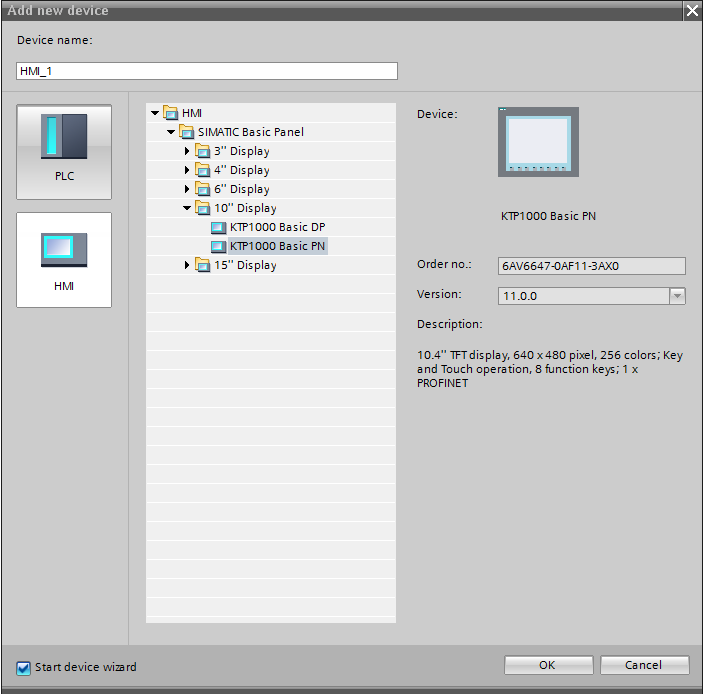
Task: Click the Order no. field 6AV6647-0AF11-3AX0
Action: 591,266
